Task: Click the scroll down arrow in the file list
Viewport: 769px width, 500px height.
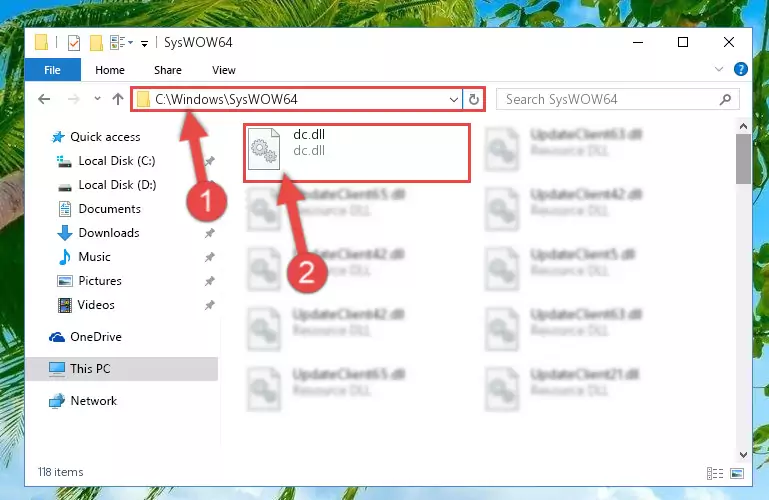Action: click(743, 455)
